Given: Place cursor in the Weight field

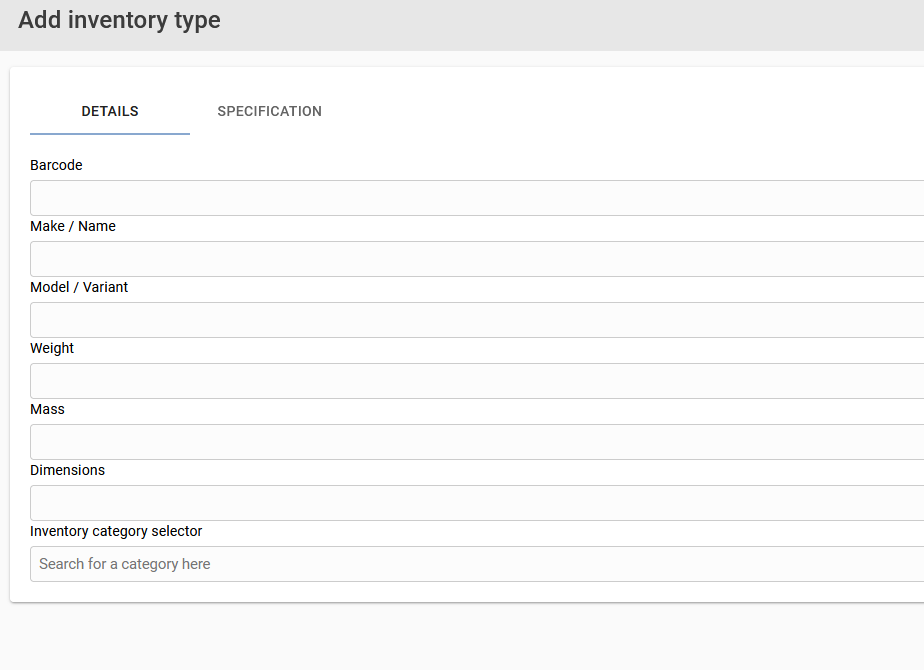Looking at the screenshot, I should pos(477,381).
